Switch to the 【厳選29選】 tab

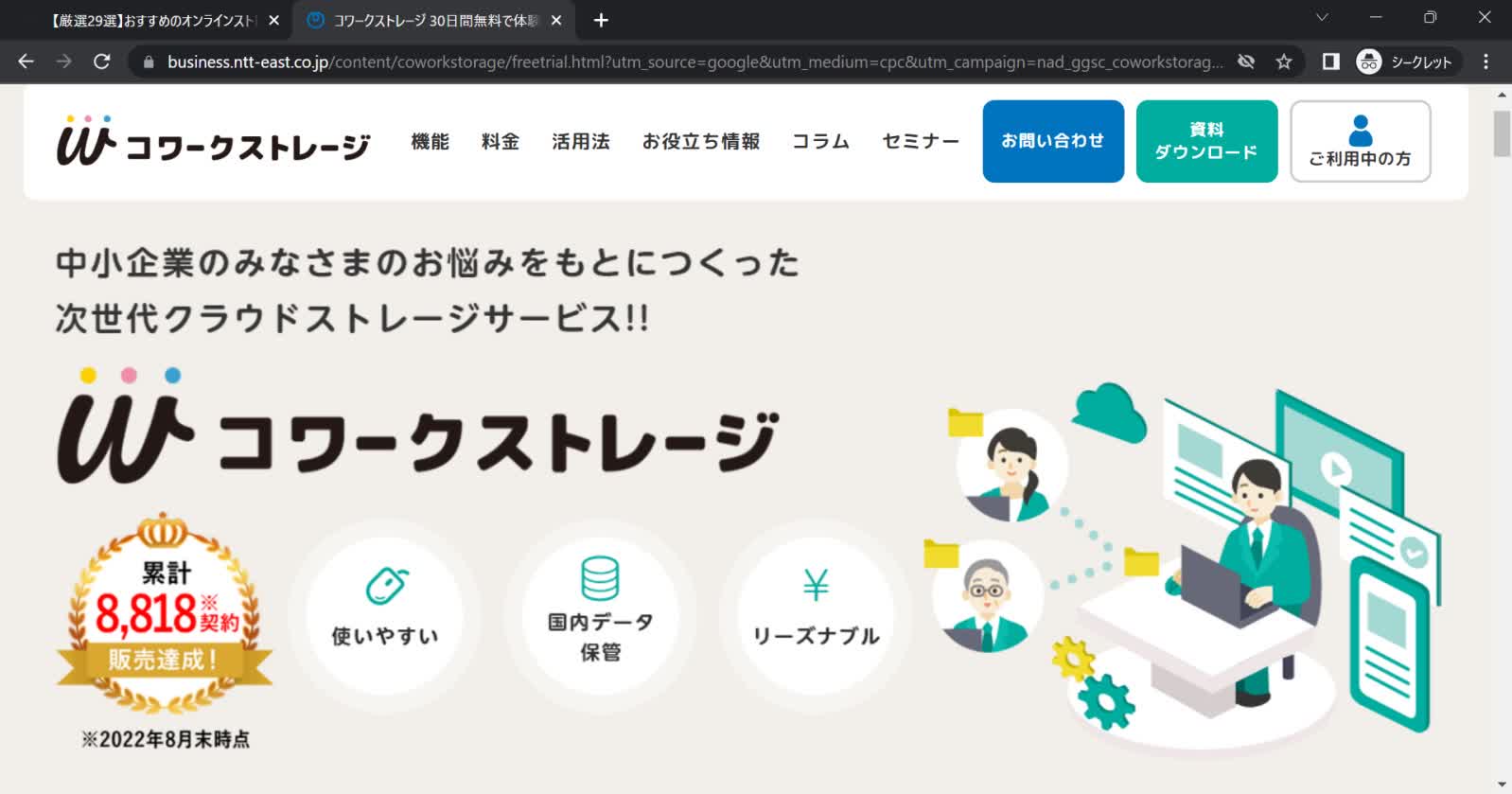[151, 20]
